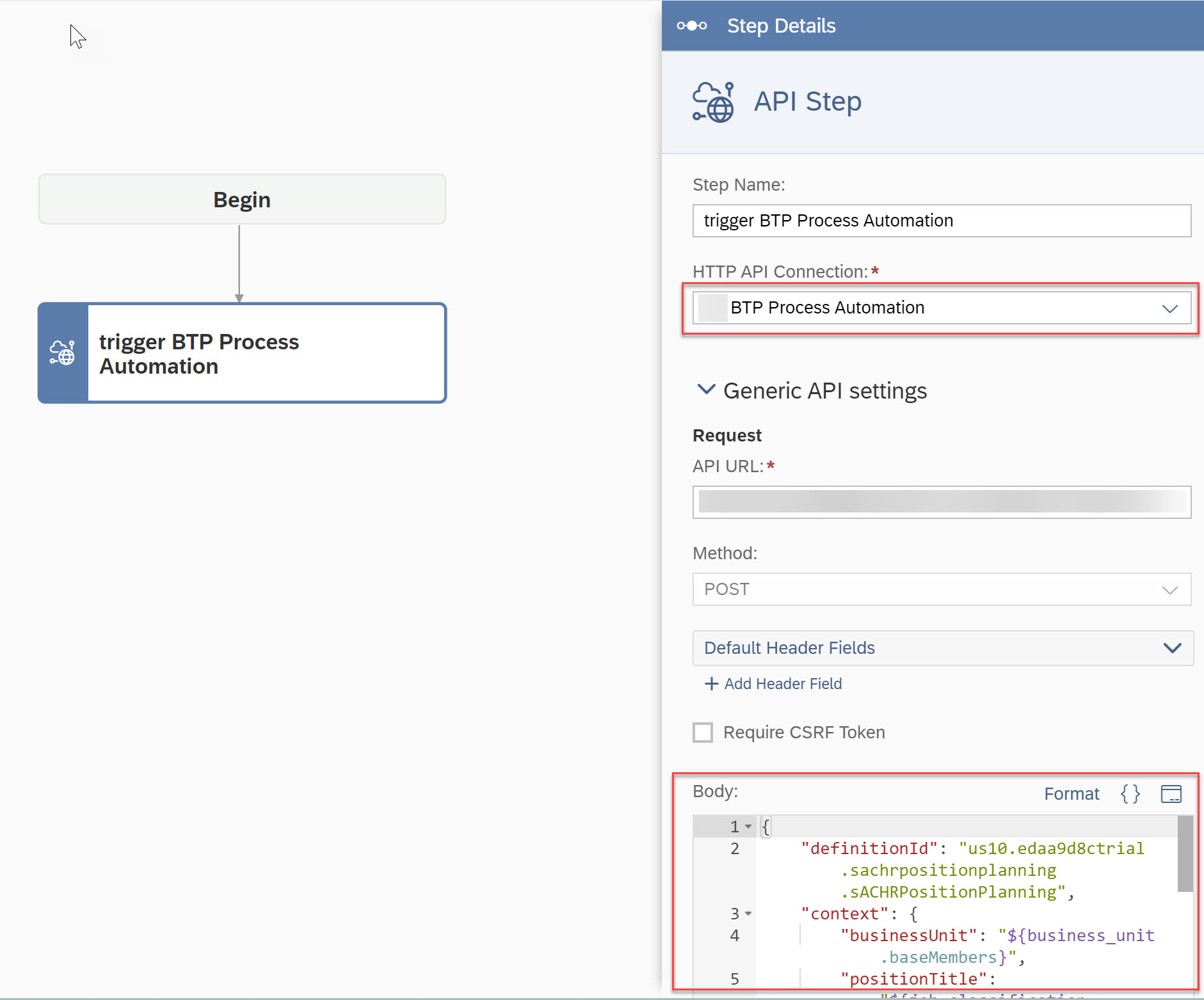This screenshot has height=1000, width=1204.
Task: Collapse the Generic API settings section
Action: point(705,390)
